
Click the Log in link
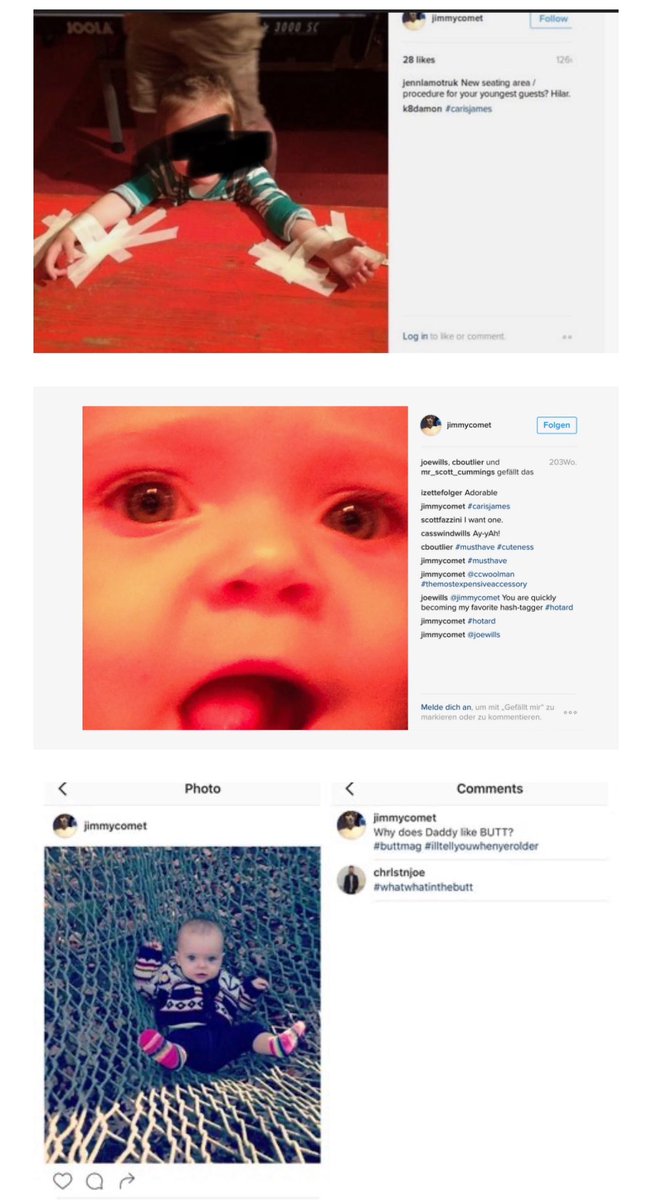tap(415, 336)
